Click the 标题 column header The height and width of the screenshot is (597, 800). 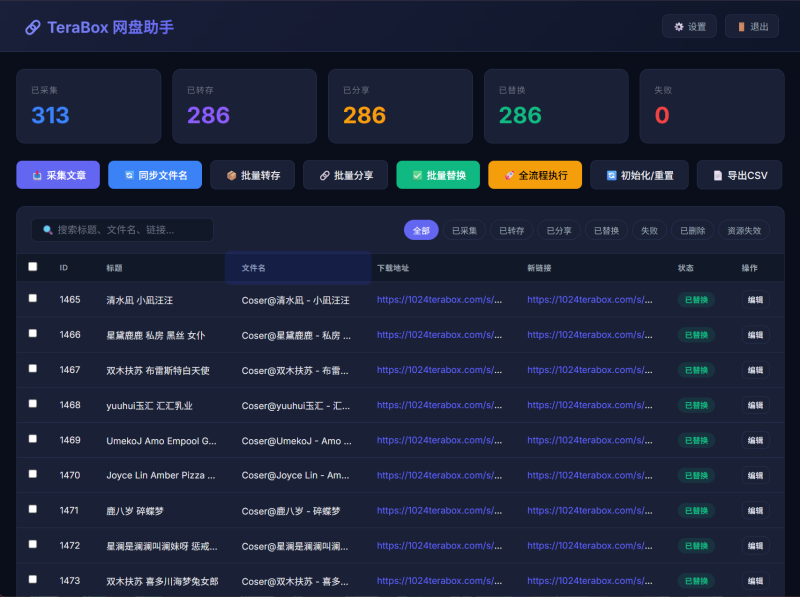[x=114, y=268]
